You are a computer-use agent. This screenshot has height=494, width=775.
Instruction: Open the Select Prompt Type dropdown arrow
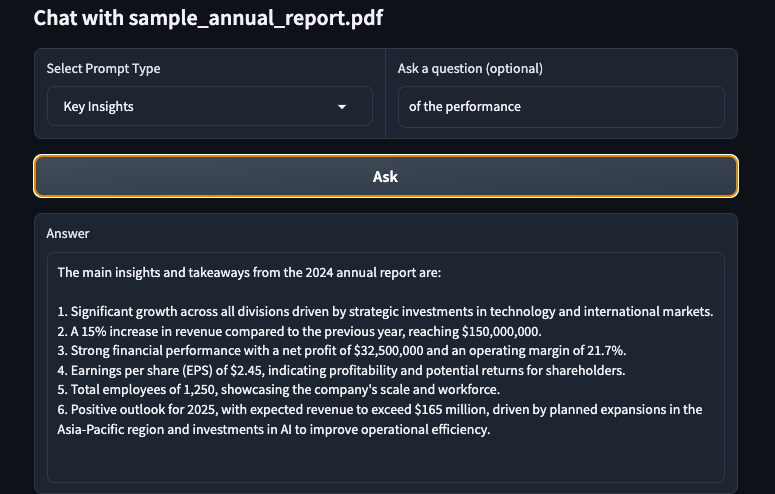[342, 107]
